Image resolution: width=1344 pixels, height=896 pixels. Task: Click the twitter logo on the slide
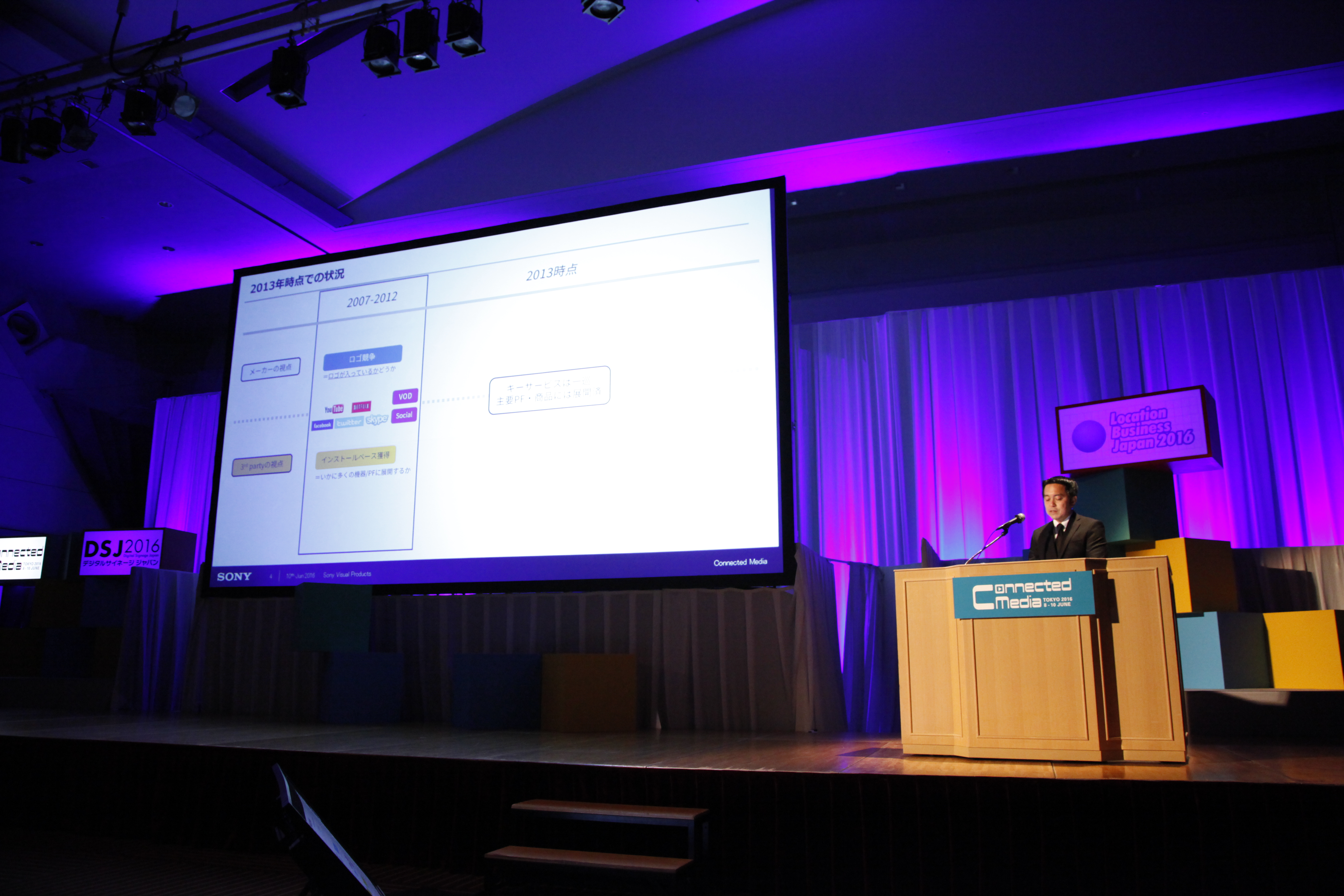349,422
